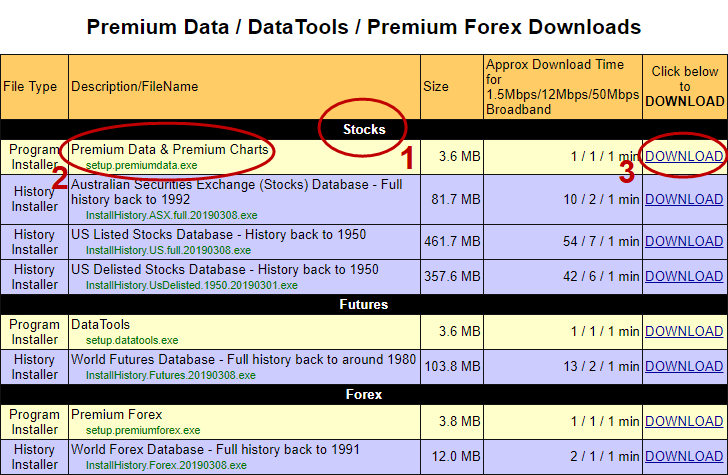
Task: Download the Premium Forex program installer
Action: pyautogui.click(x=684, y=421)
